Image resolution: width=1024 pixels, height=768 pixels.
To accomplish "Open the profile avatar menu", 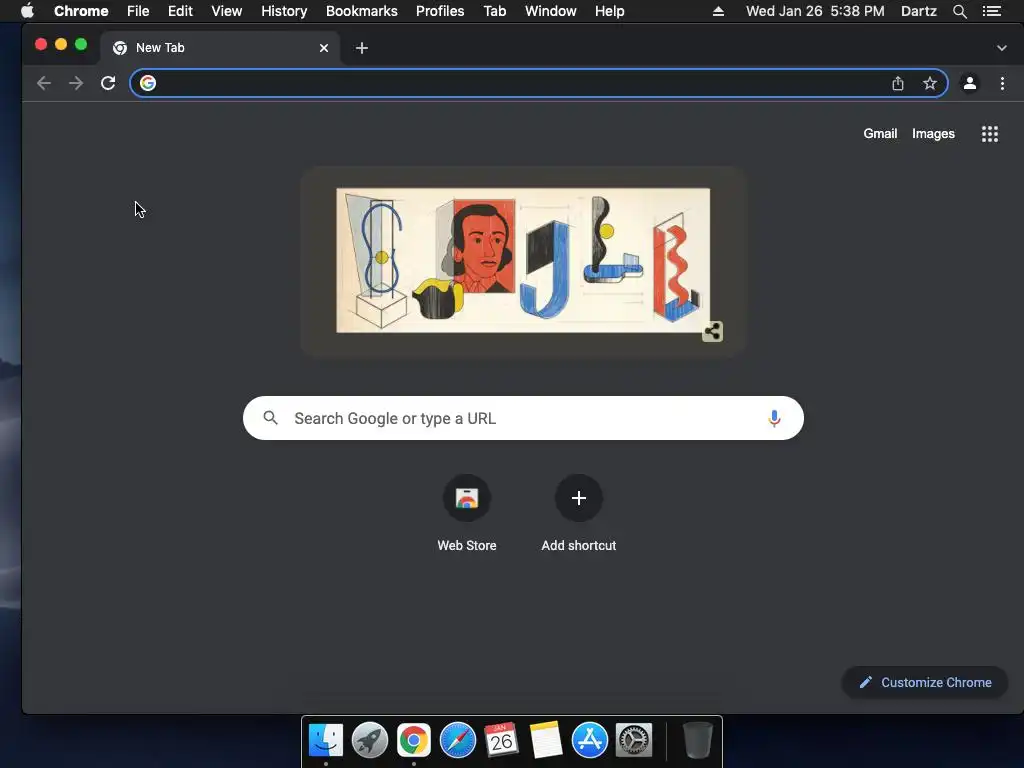I will coord(970,83).
